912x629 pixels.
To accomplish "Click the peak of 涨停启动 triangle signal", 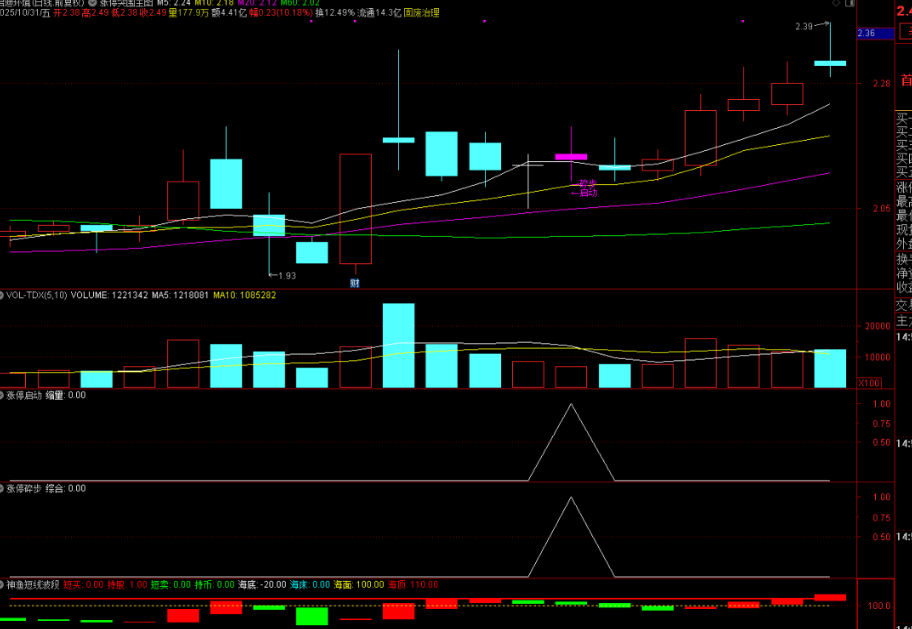I will click(571, 404).
